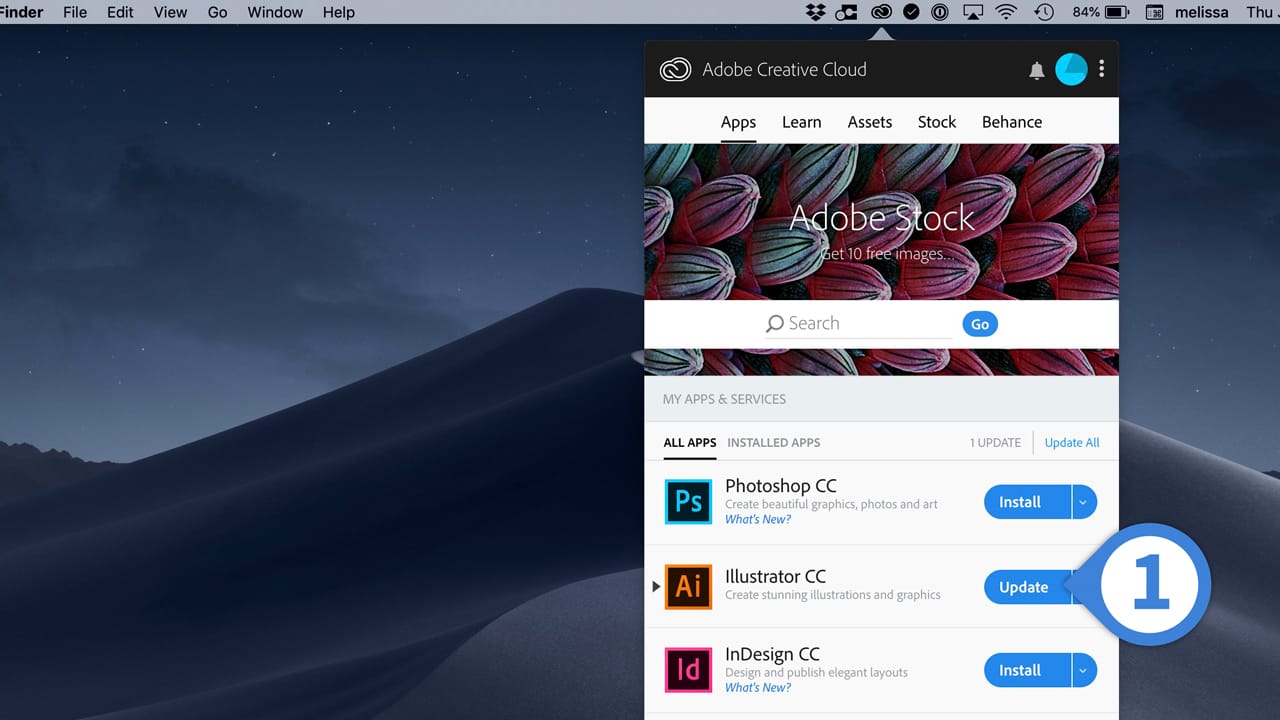Click the search magnifier icon
This screenshot has width=1280, height=720.
(775, 324)
